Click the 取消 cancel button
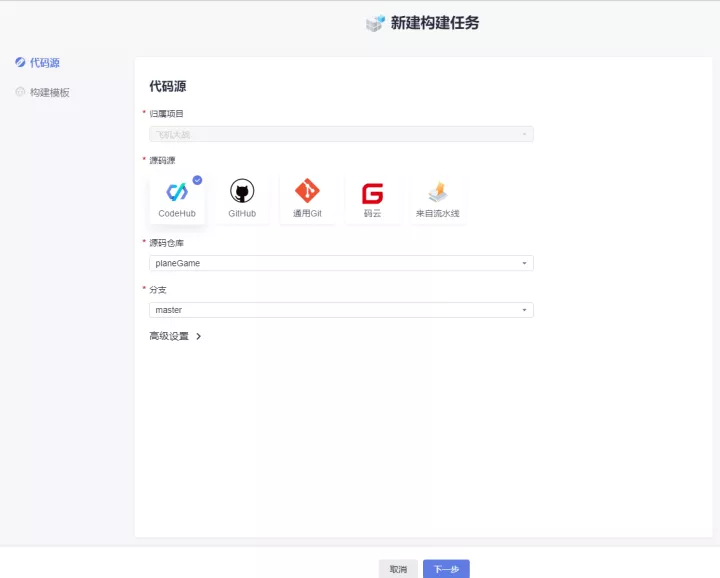 click(x=398, y=569)
